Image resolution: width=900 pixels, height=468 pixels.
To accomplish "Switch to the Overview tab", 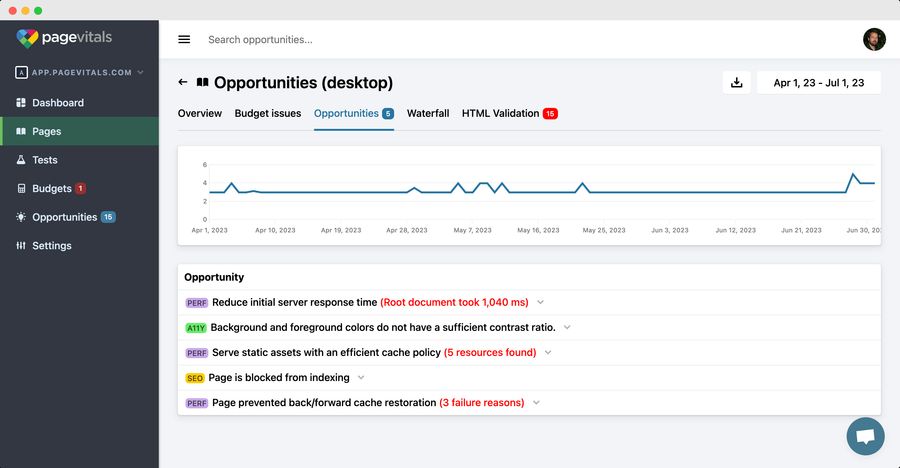I will [x=200, y=113].
